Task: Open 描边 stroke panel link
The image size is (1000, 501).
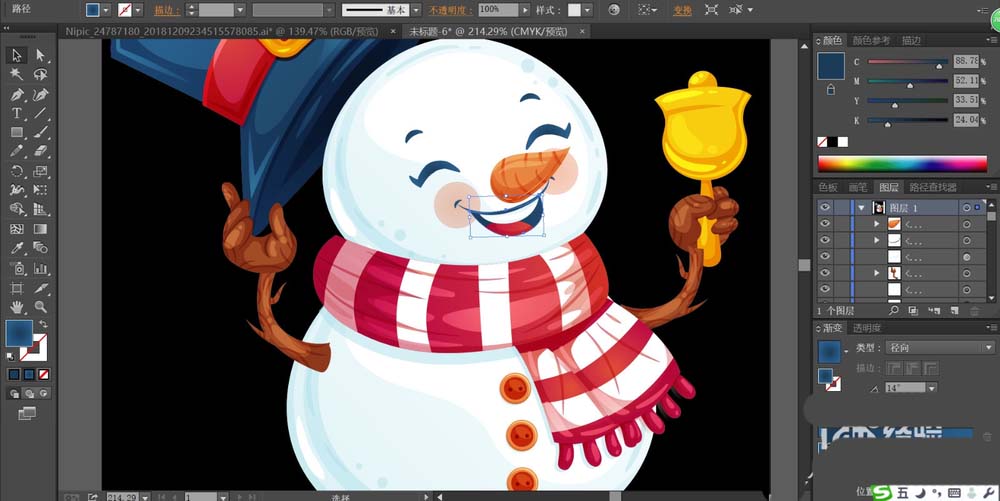Action: click(166, 10)
